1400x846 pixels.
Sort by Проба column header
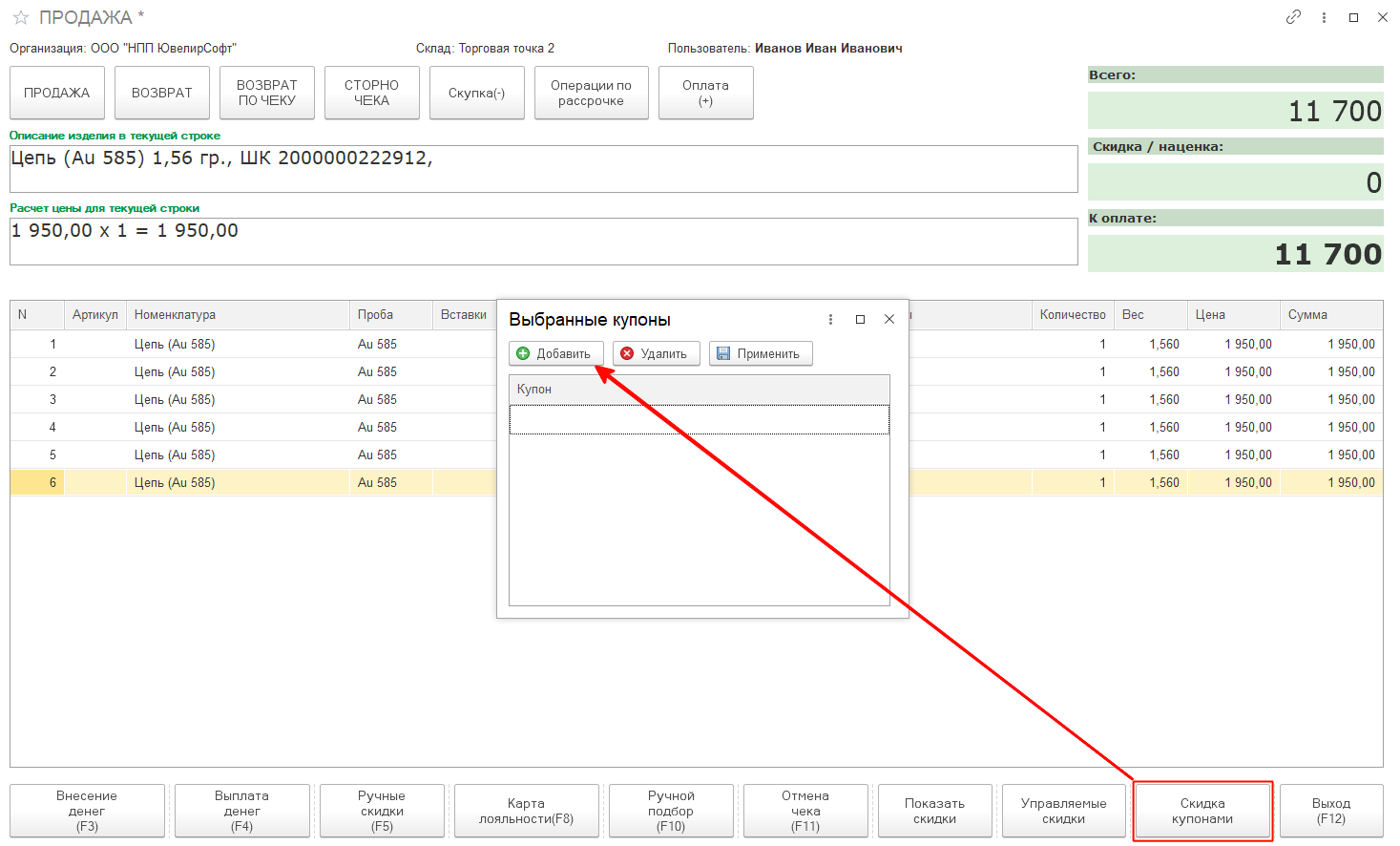click(x=391, y=315)
